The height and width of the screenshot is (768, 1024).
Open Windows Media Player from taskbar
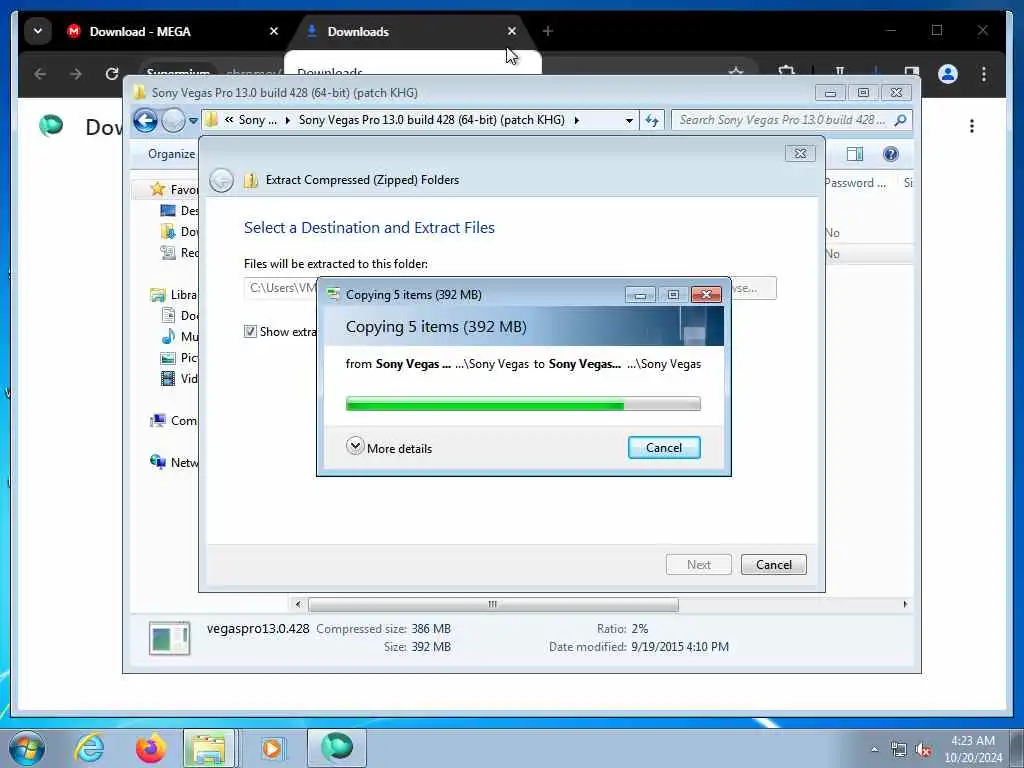[272, 748]
